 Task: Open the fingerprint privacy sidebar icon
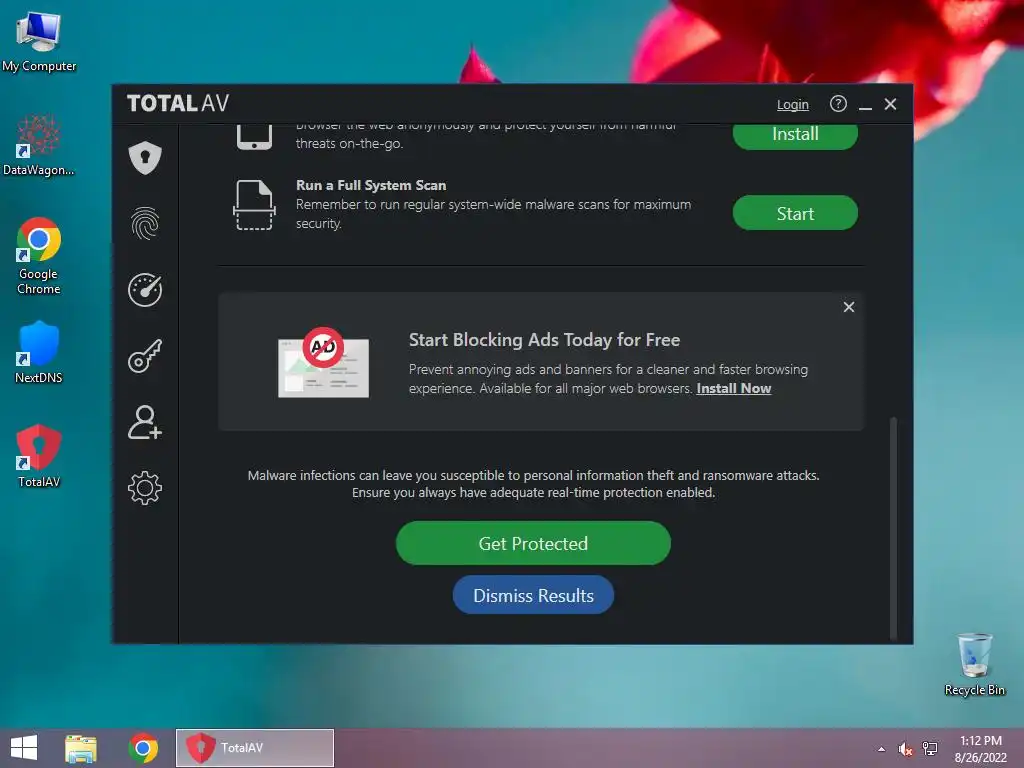144,223
